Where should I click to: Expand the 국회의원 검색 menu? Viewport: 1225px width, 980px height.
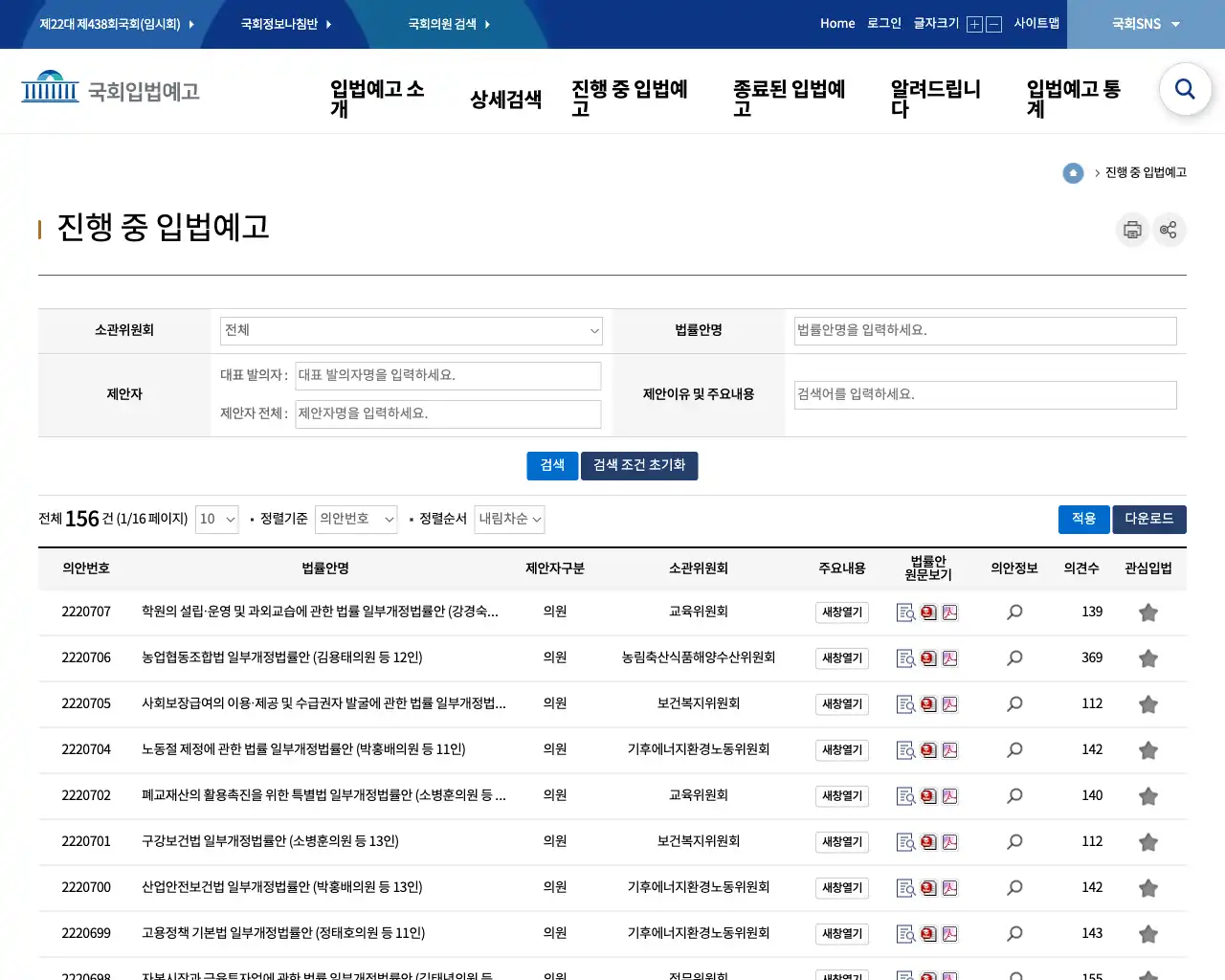point(449,24)
